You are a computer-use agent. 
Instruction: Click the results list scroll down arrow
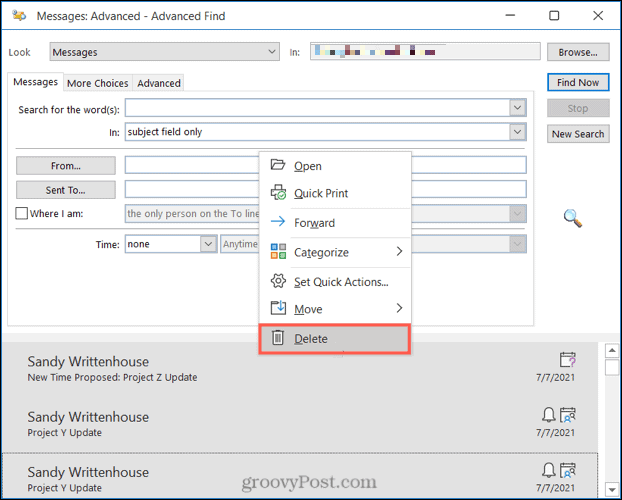tap(612, 489)
